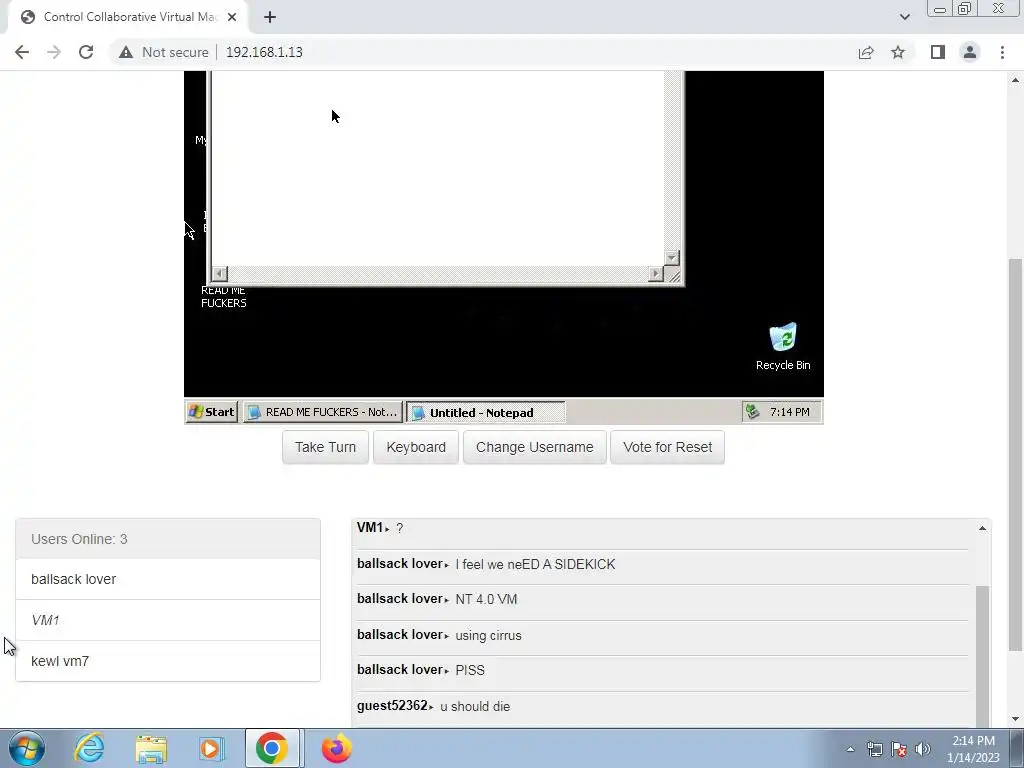Viewport: 1024px width, 768px height.
Task: Click the page scroll up arrow
Action: 1015,80
